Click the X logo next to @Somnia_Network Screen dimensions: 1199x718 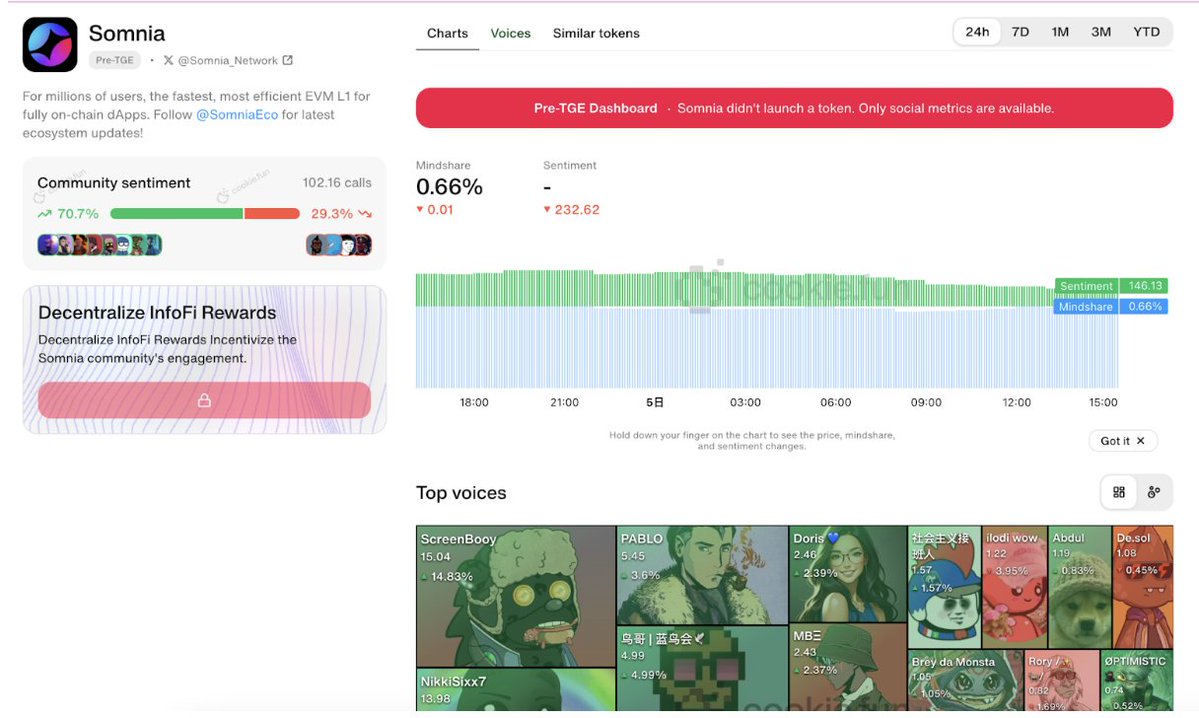coord(168,60)
